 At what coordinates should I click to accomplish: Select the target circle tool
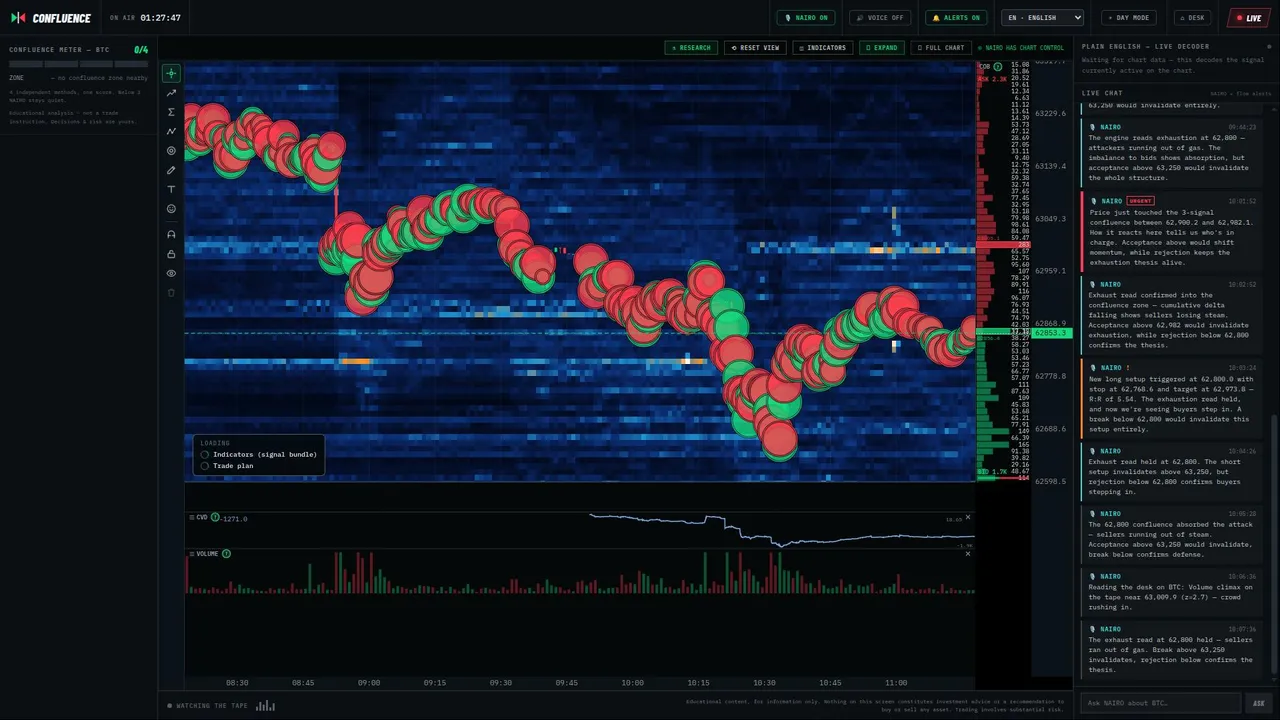(x=171, y=151)
